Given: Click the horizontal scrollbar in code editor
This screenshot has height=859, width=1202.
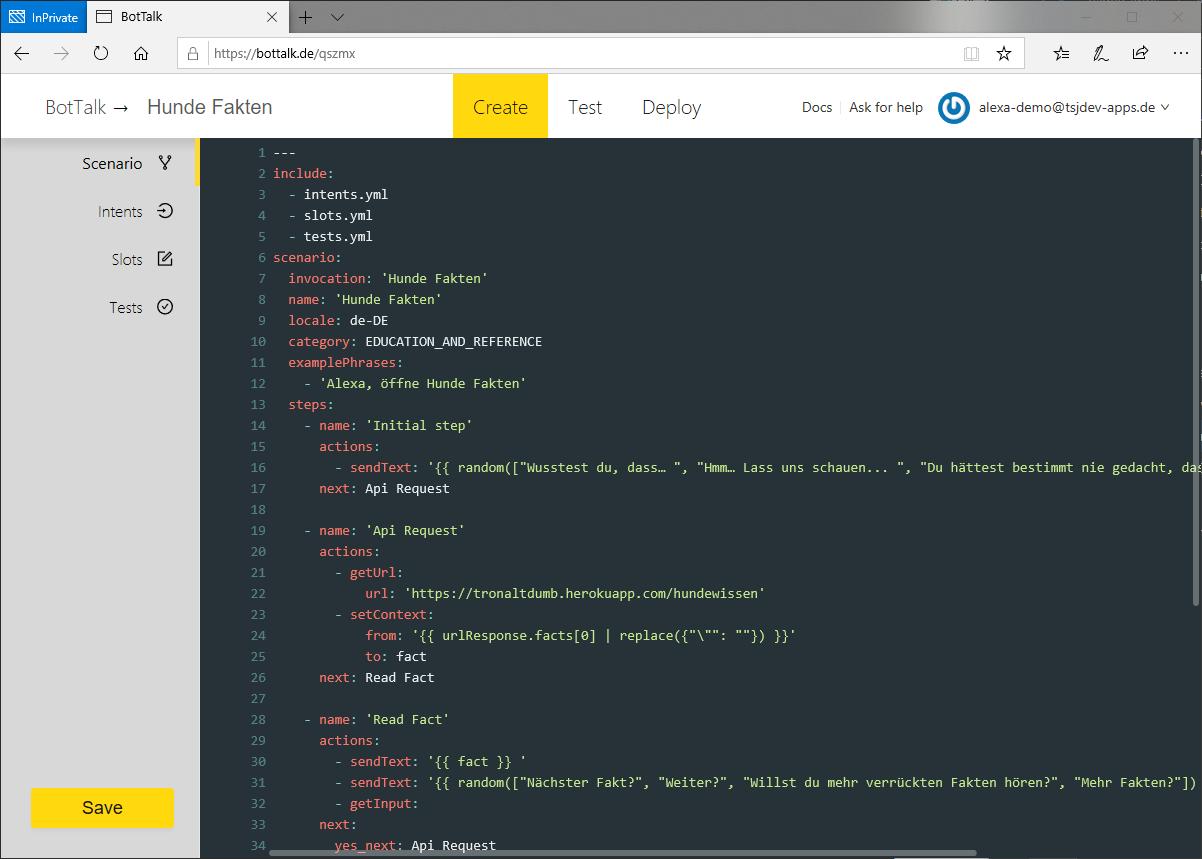Looking at the screenshot, I should click(622, 853).
